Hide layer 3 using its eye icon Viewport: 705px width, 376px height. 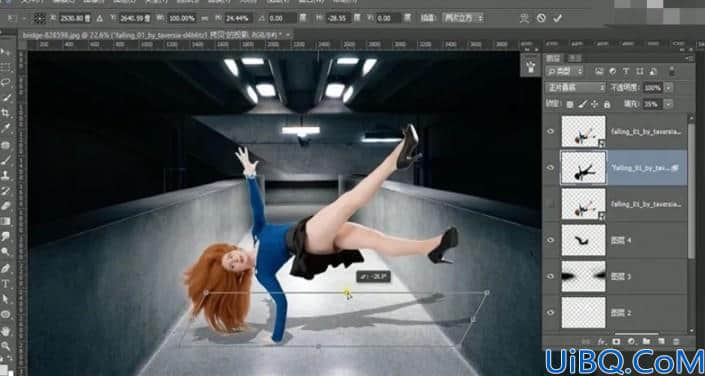(551, 276)
